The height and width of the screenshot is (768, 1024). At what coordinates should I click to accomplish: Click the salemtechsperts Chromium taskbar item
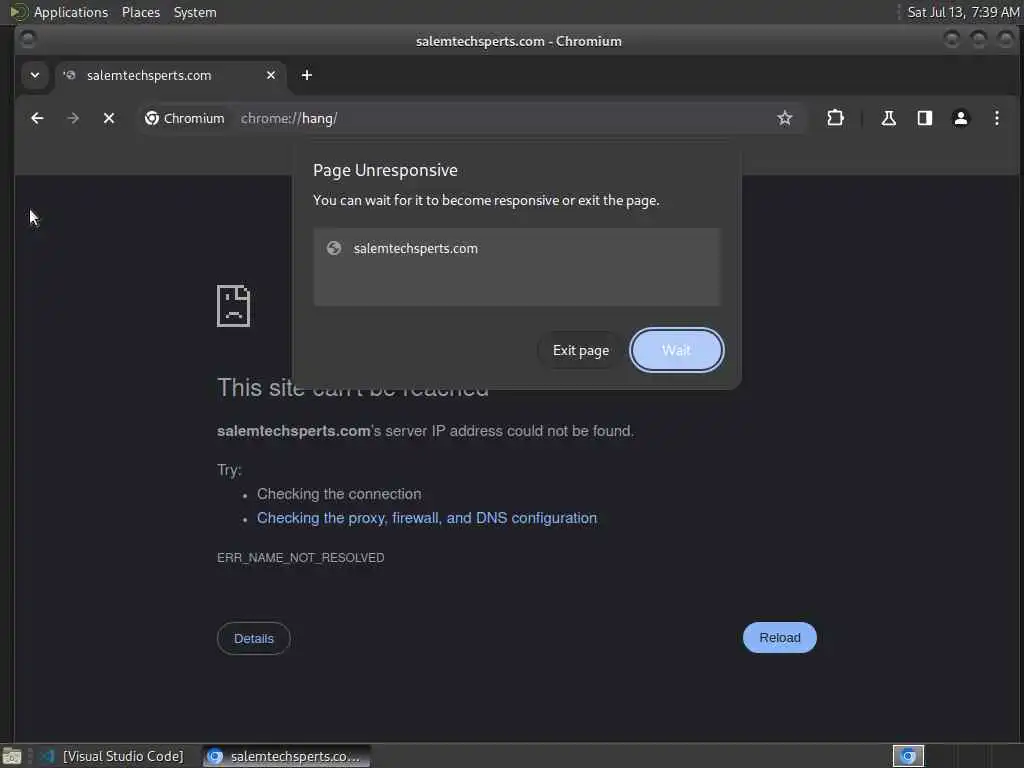point(286,756)
